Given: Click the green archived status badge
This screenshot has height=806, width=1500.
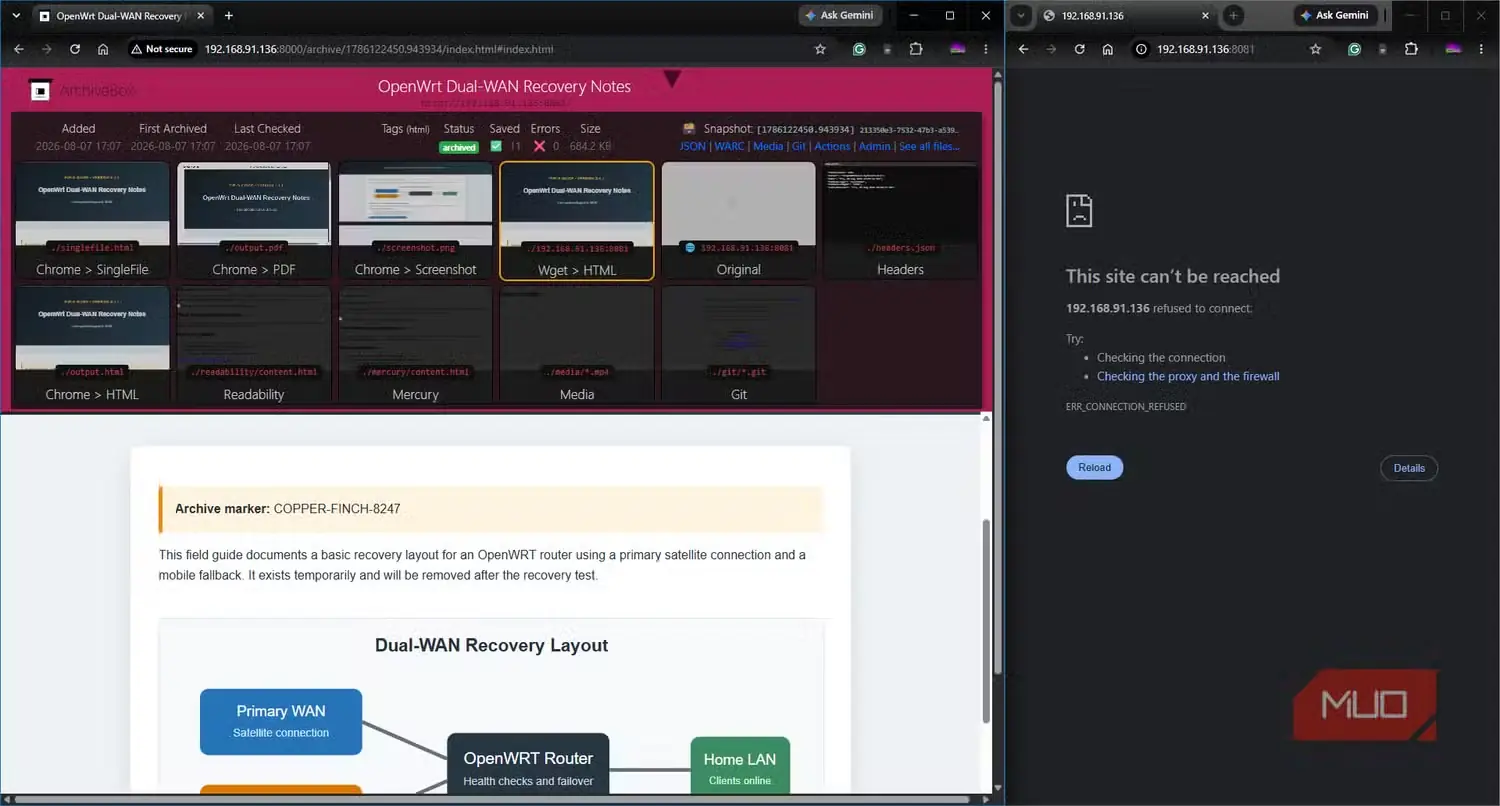Looking at the screenshot, I should (x=459, y=147).
